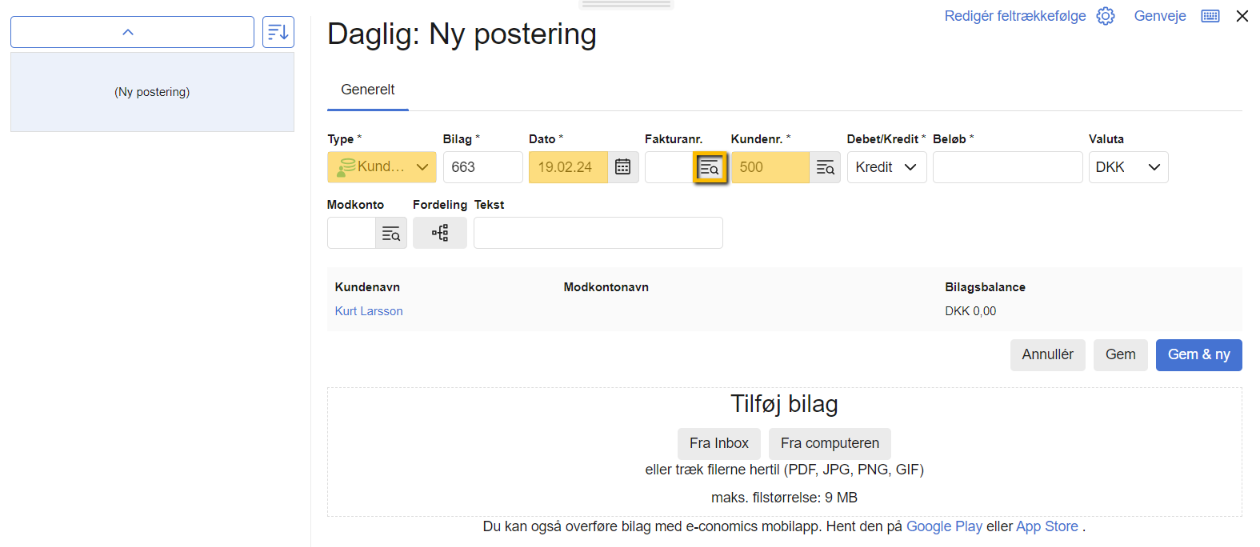Screen dimensions: 1260x547
Task: Click into the Beløb amount field
Action: tap(1007, 168)
